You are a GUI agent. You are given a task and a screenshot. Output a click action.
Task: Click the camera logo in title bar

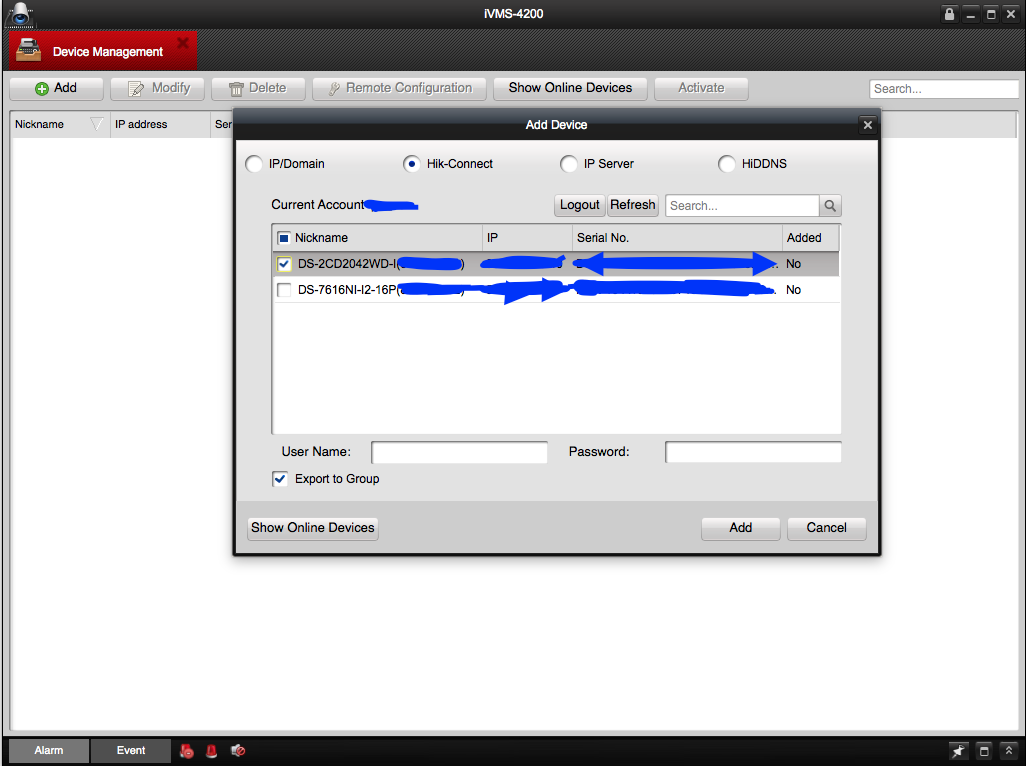click(x=20, y=14)
